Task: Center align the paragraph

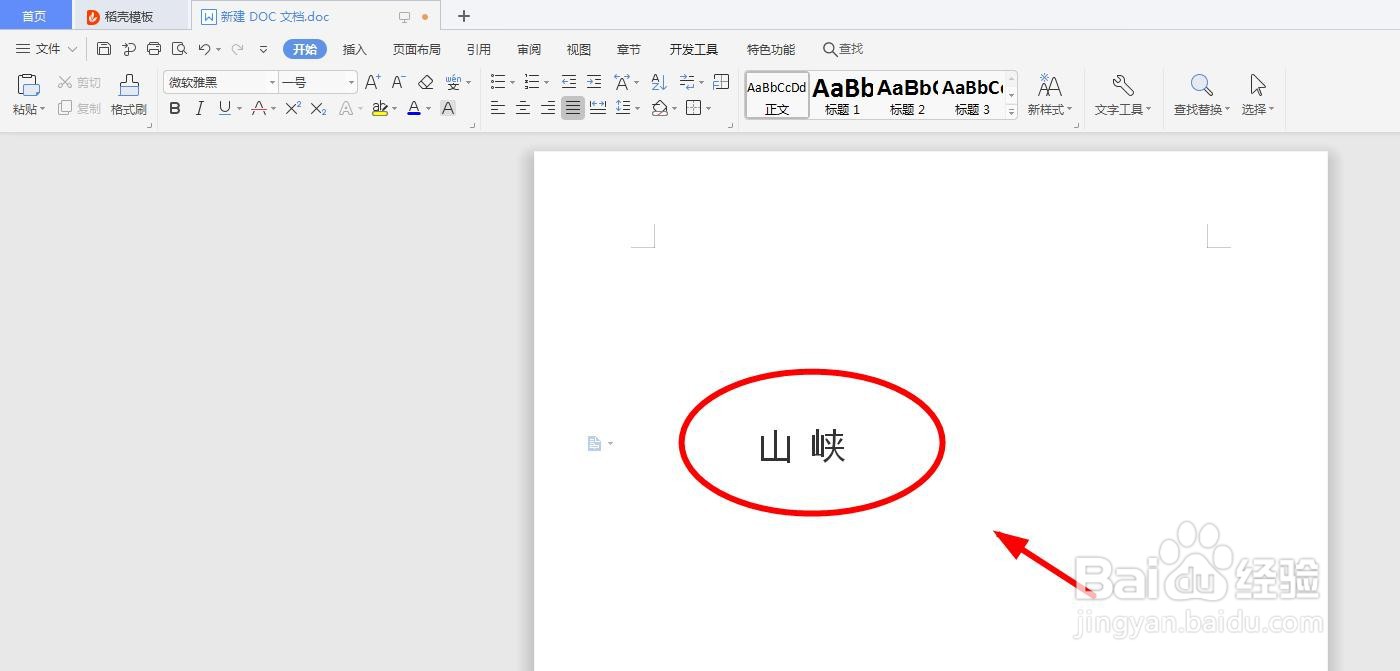Action: click(522, 108)
